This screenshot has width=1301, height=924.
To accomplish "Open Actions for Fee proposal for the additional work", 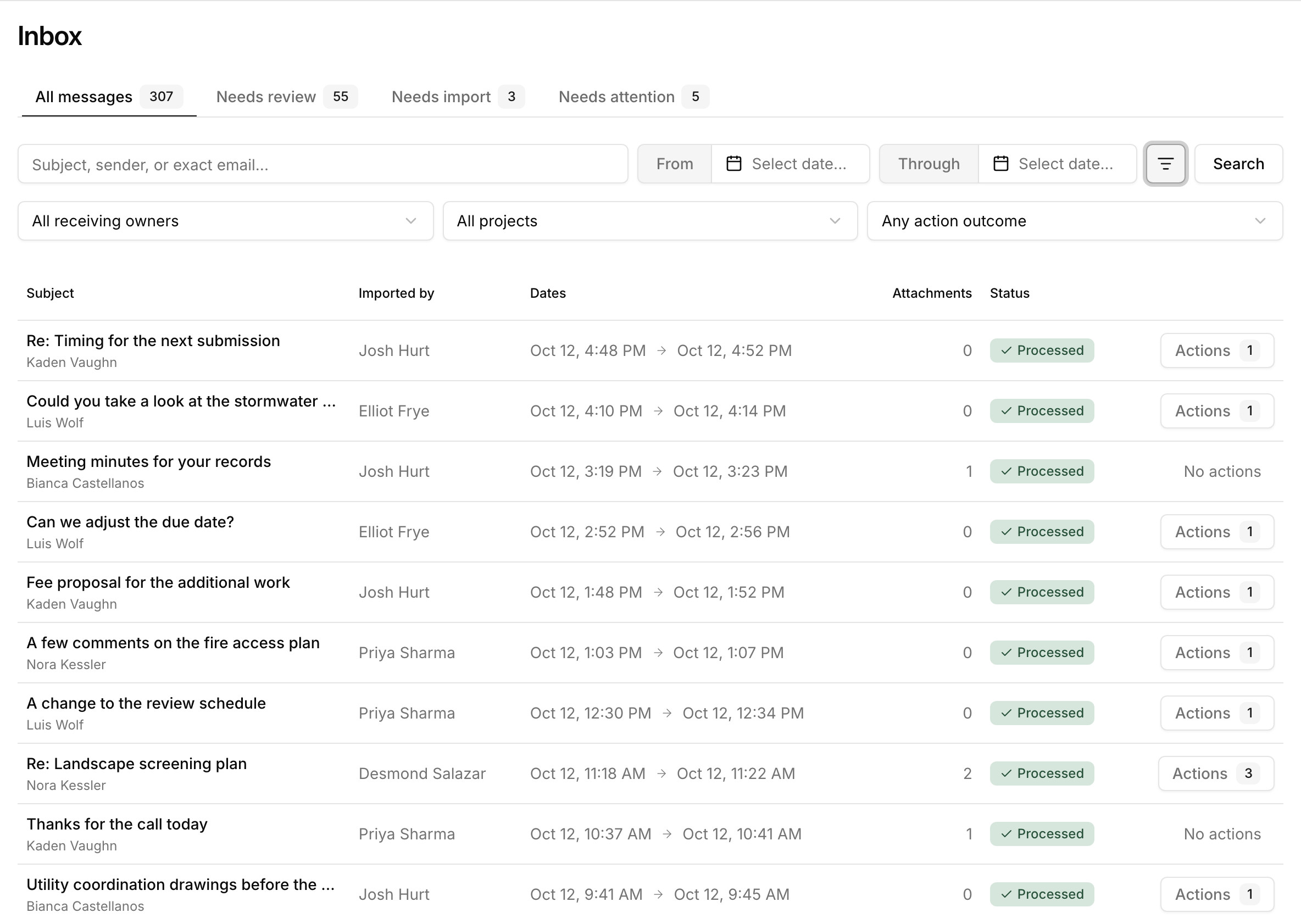I will pos(1217,592).
